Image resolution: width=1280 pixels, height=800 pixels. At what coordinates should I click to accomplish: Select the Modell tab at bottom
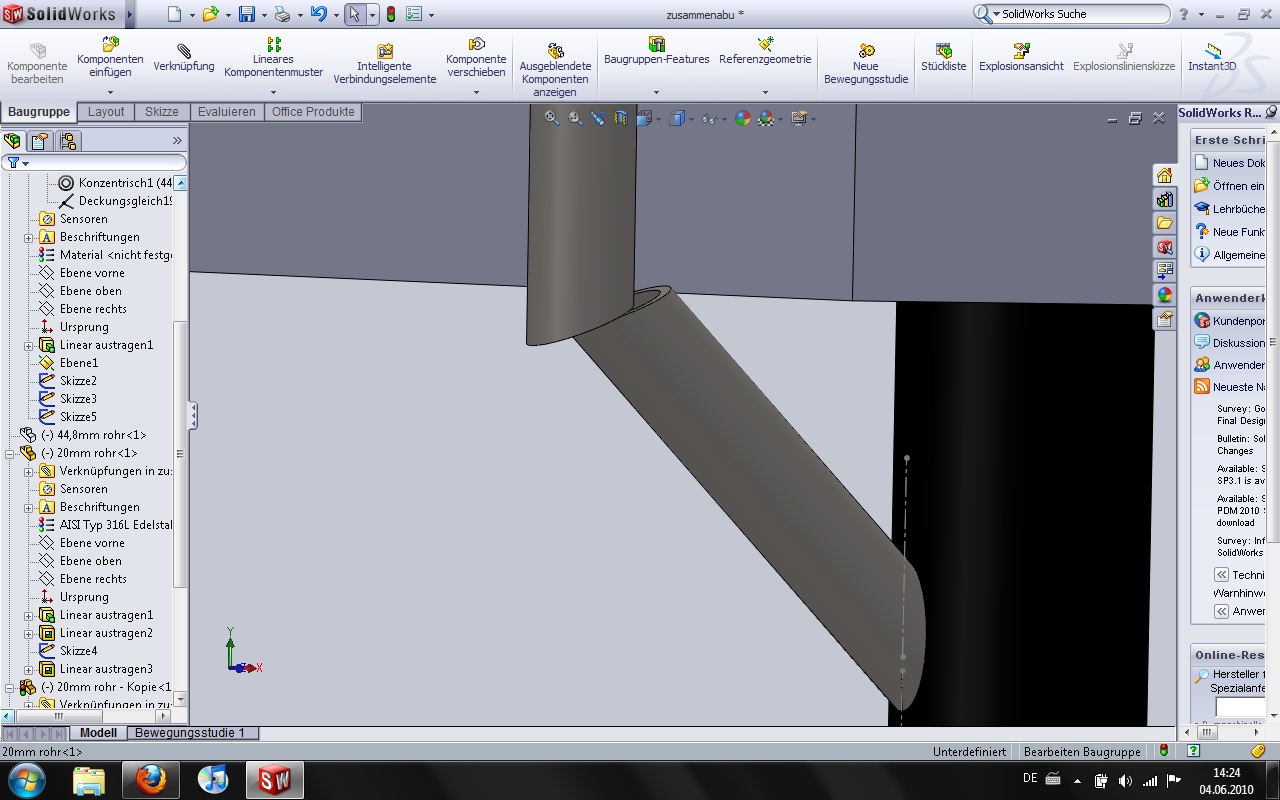pos(99,733)
